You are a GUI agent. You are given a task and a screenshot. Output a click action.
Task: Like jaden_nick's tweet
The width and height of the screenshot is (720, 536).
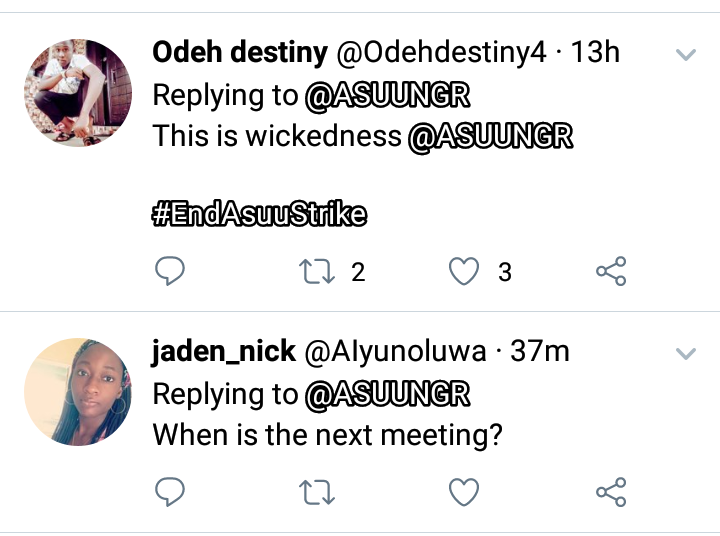[x=463, y=491]
